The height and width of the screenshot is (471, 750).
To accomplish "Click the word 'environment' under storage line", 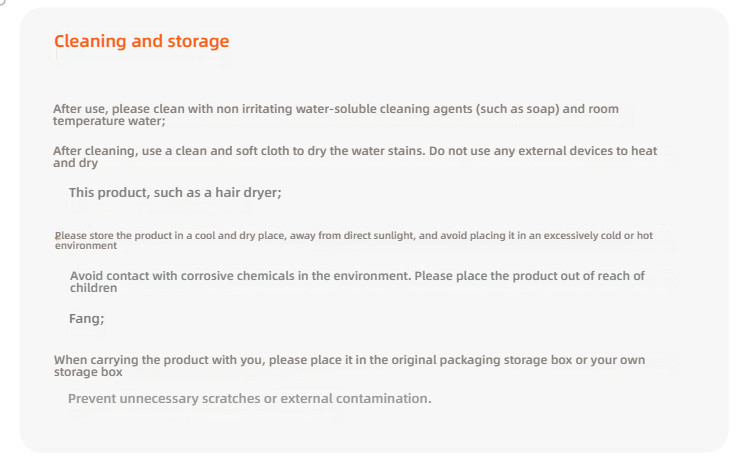I will click(86, 246).
